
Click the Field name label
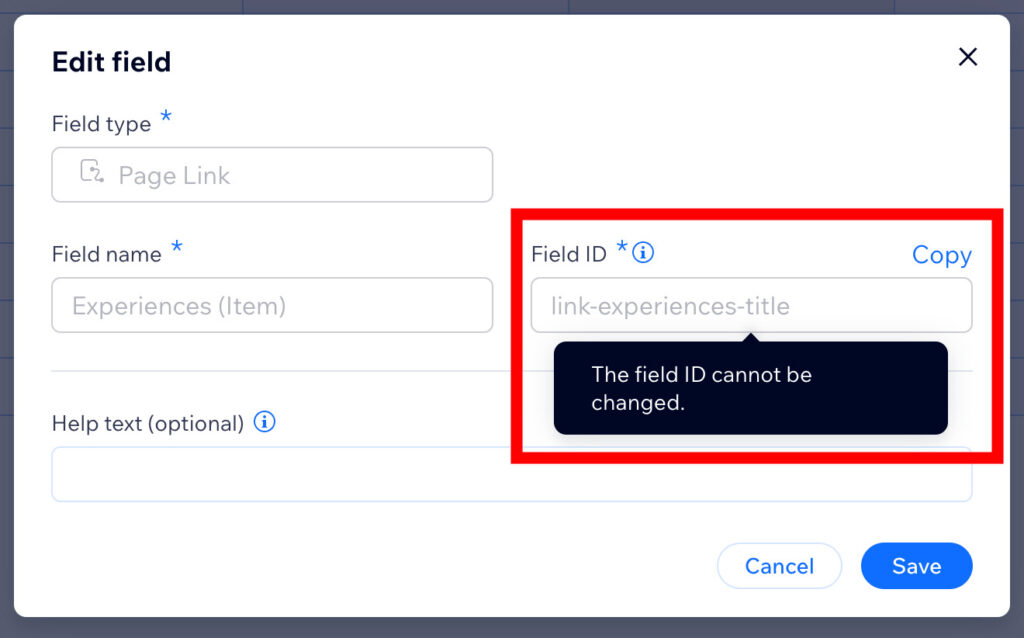pyautogui.click(x=106, y=254)
